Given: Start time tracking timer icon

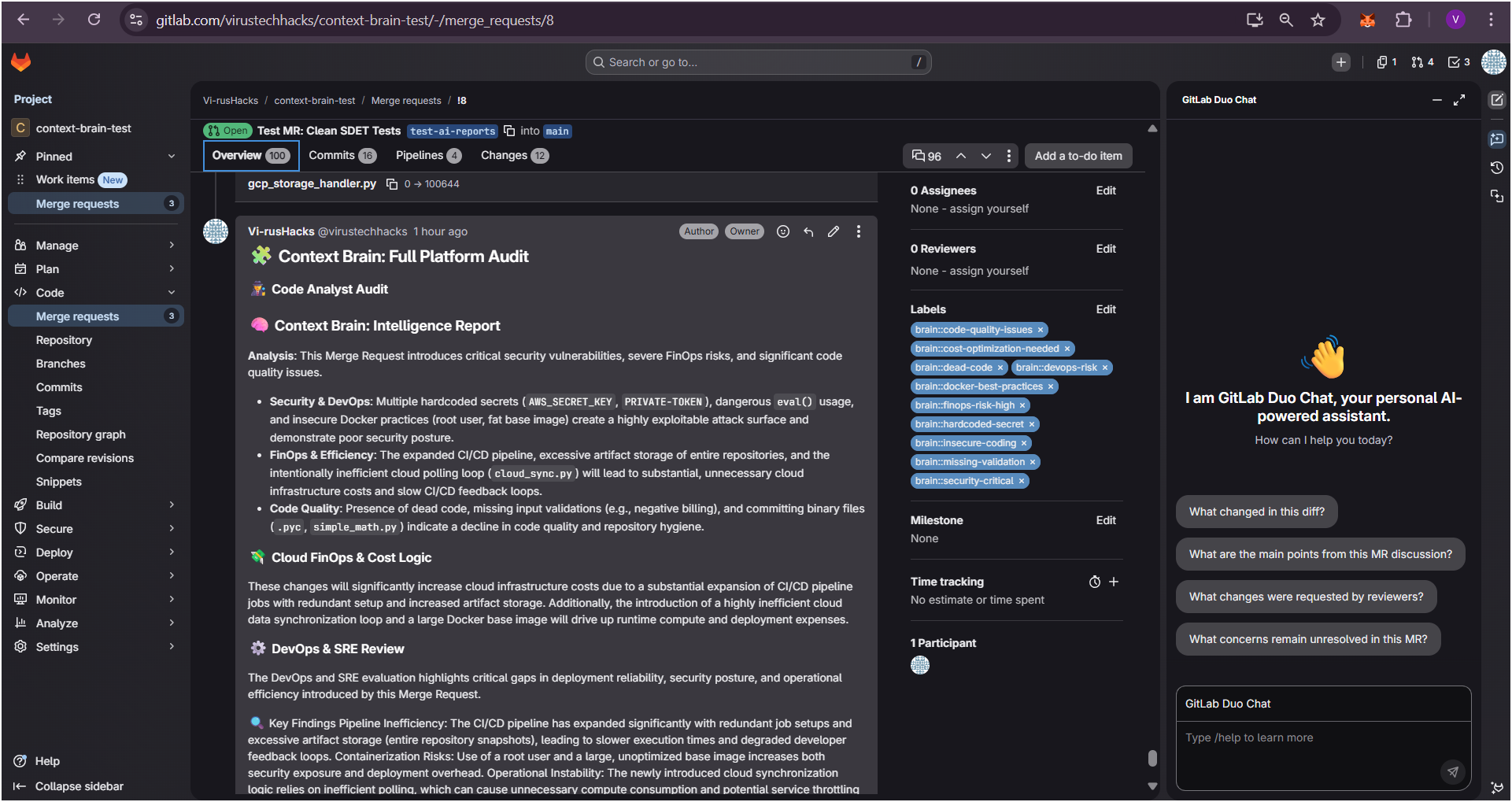Looking at the screenshot, I should (1095, 582).
